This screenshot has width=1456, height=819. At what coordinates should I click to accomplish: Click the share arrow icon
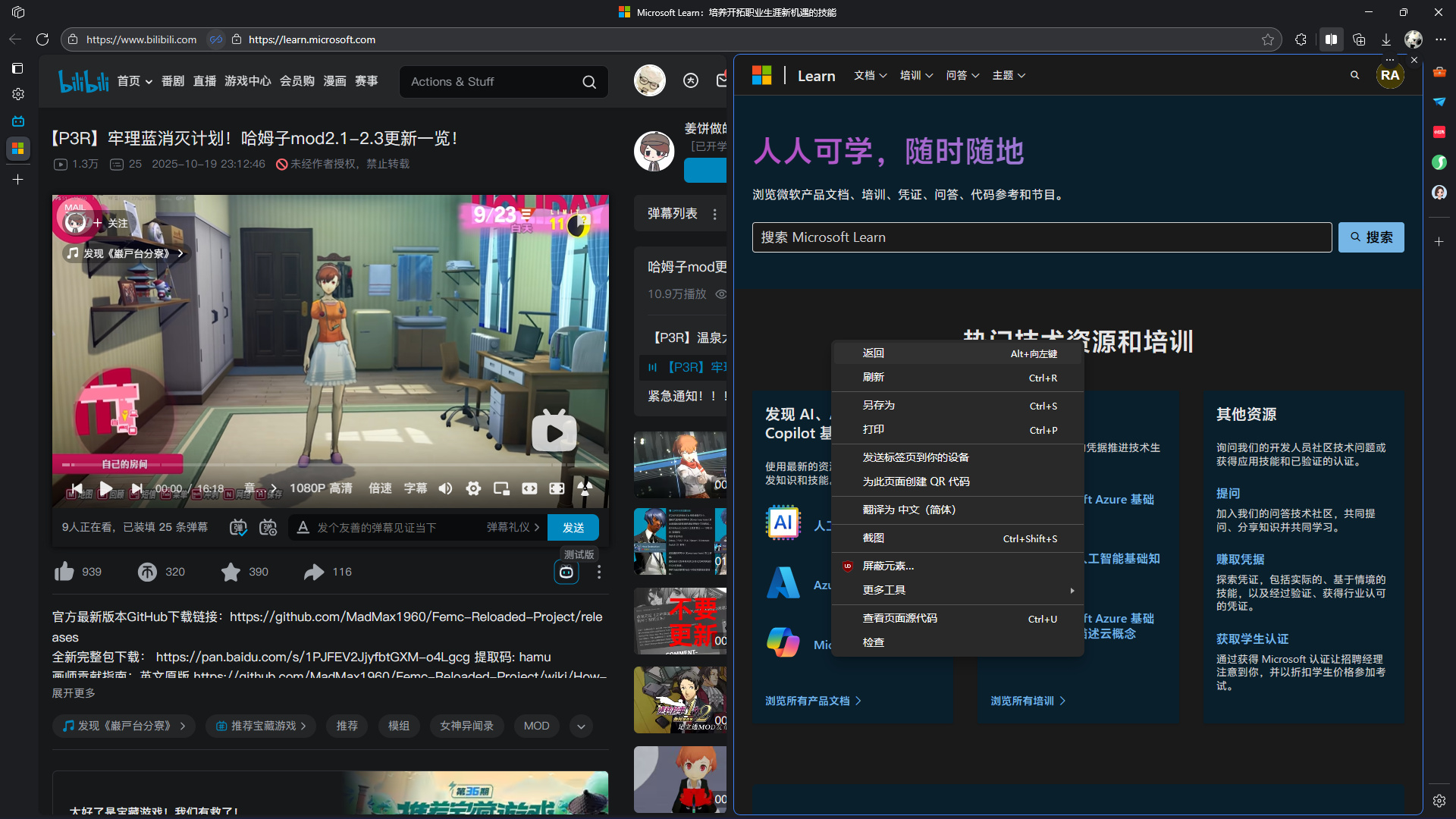point(314,572)
